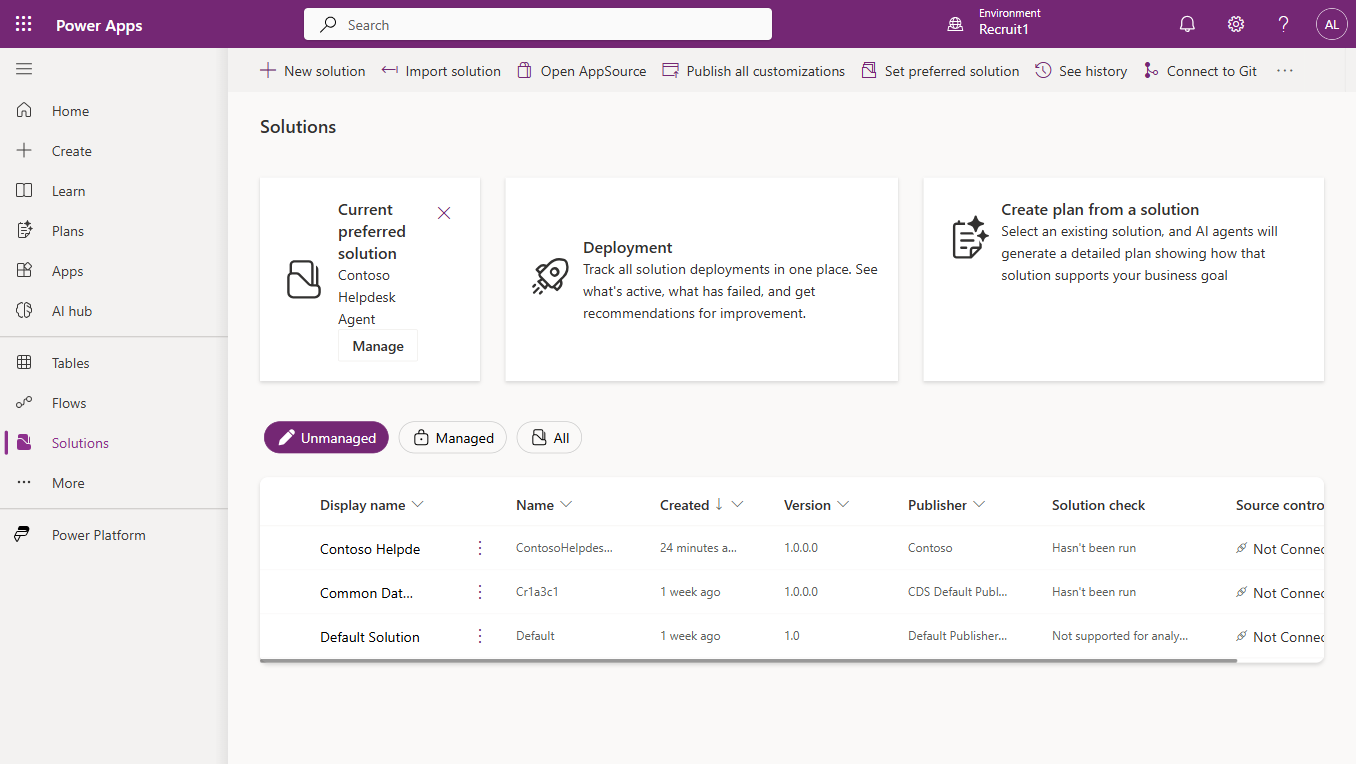The height and width of the screenshot is (764, 1356).
Task: Click Set preferred solution command
Action: 940,71
